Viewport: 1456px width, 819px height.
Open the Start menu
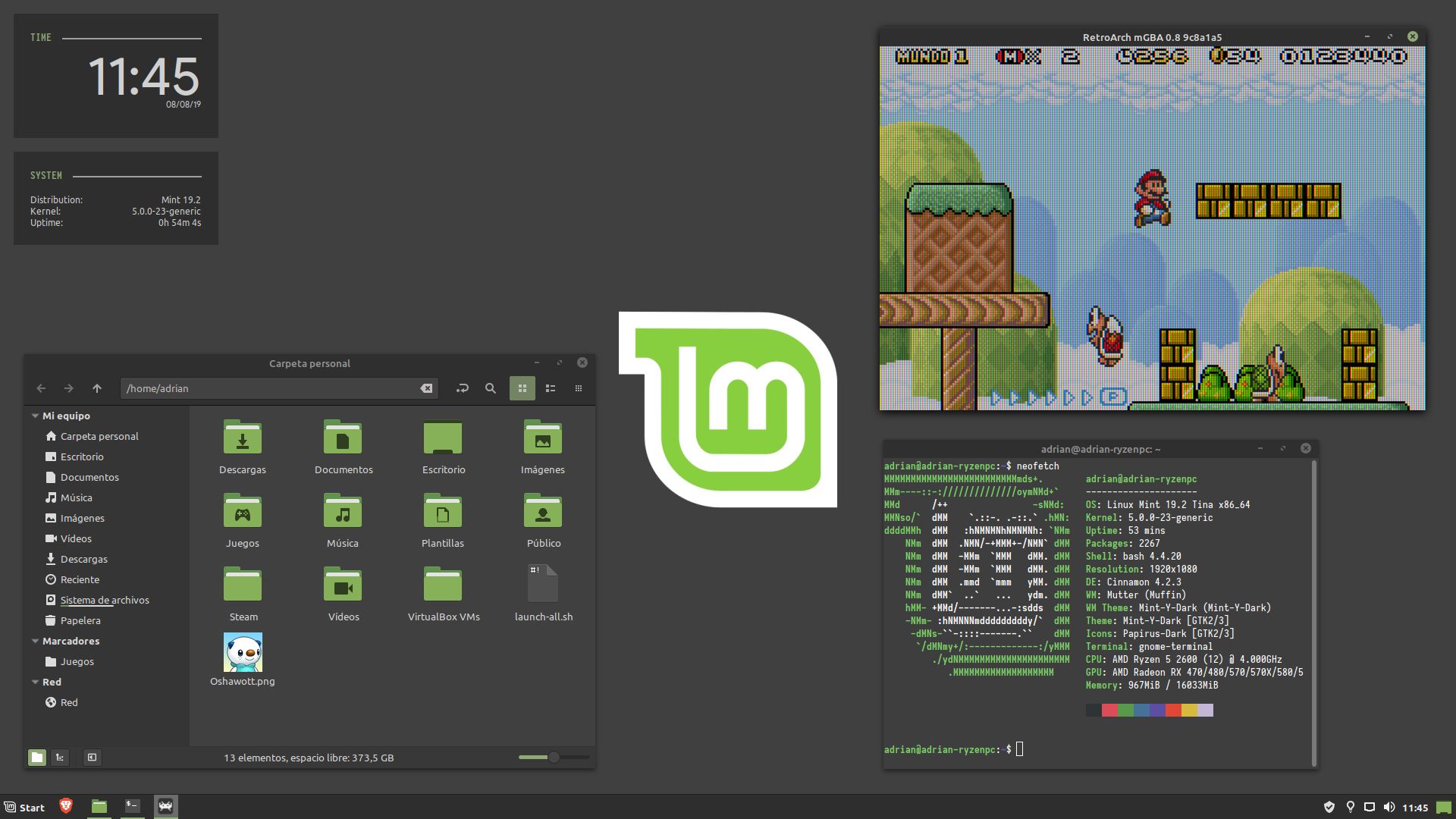pyautogui.click(x=24, y=807)
